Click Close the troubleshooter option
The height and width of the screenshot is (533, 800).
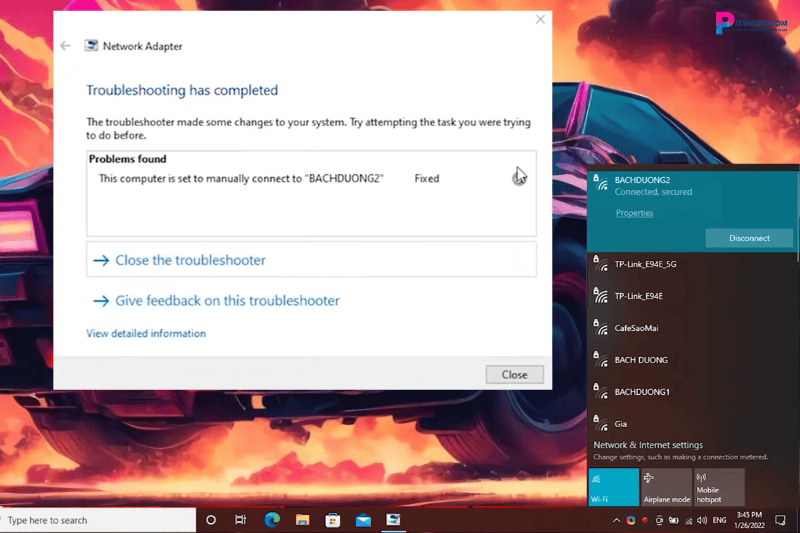(190, 260)
